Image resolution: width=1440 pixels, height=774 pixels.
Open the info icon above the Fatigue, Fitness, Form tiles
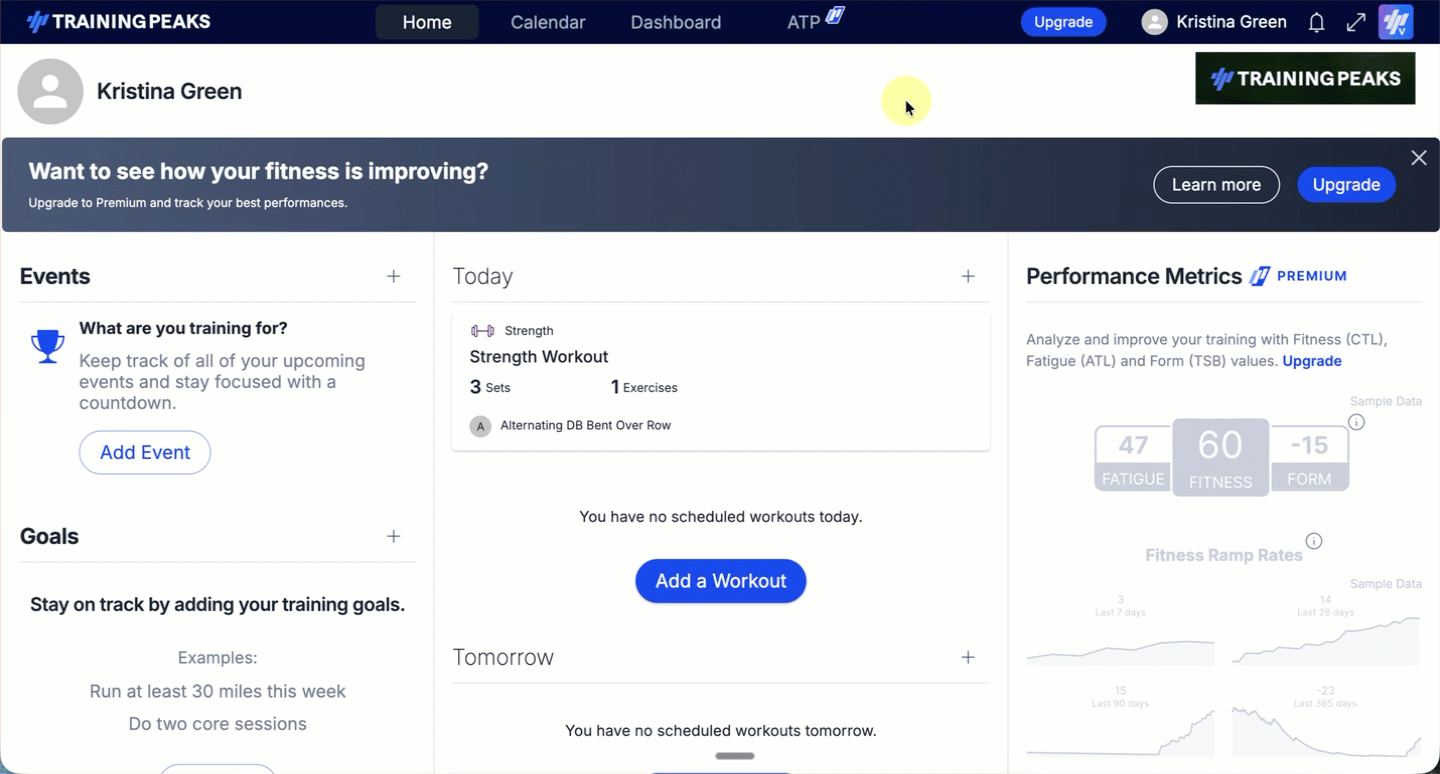(1356, 422)
